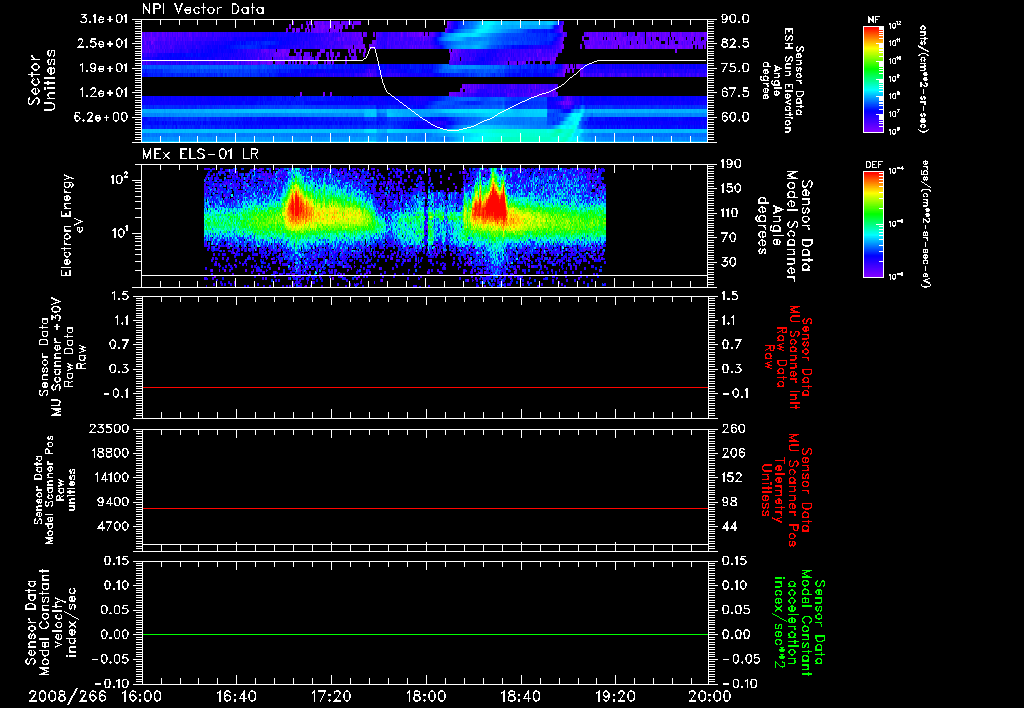Click the 67.5 sun elevation tick label
The height and width of the screenshot is (708, 1024).
point(735,93)
